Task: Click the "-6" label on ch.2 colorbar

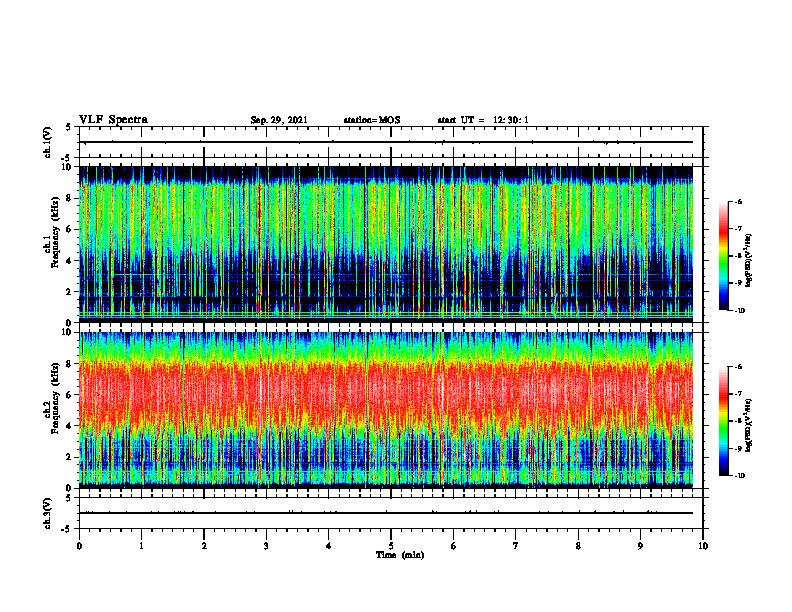Action: tap(738, 367)
